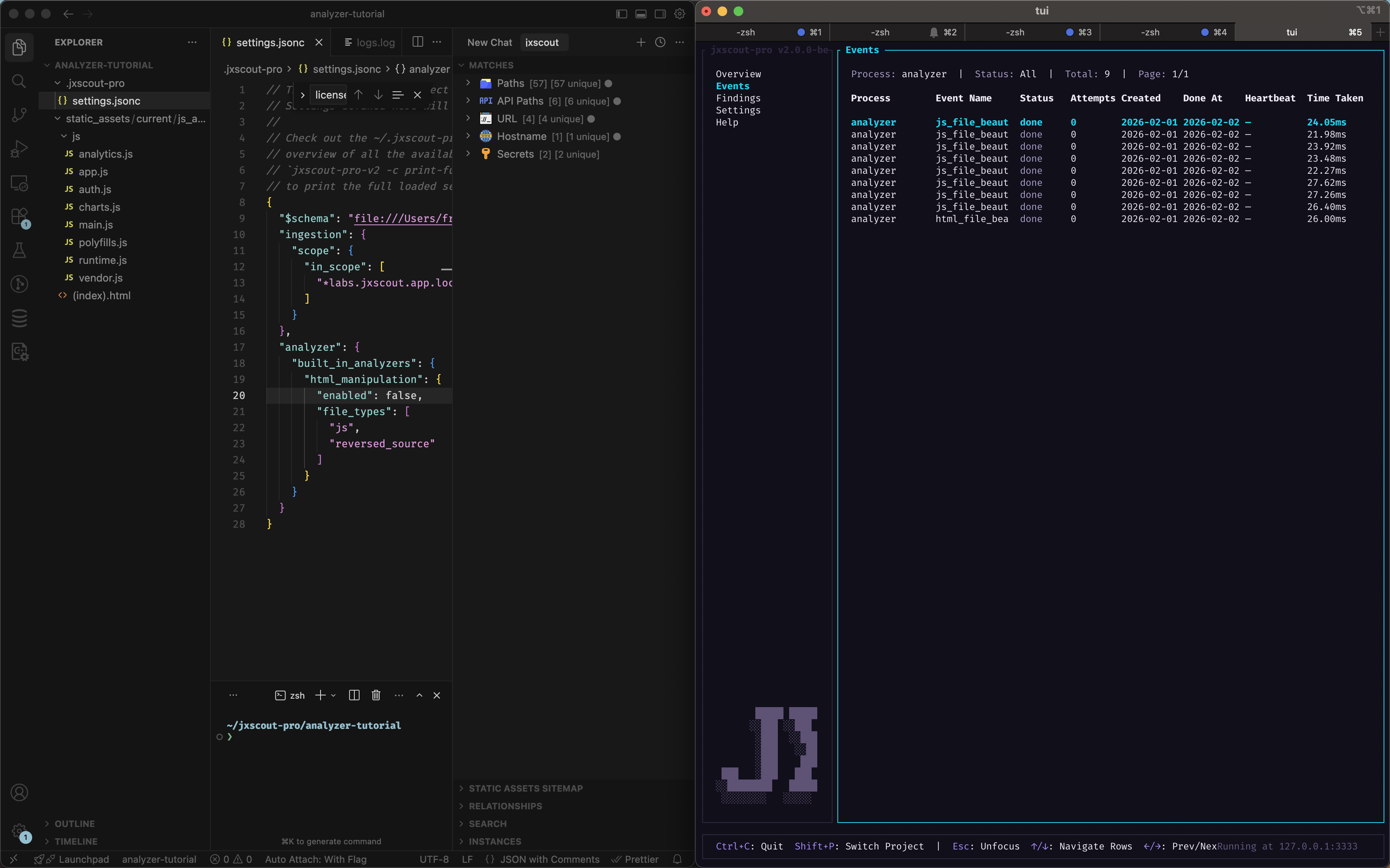Change the UTF-8 encoding in status bar
Screen dimensions: 1390x868
434,860
